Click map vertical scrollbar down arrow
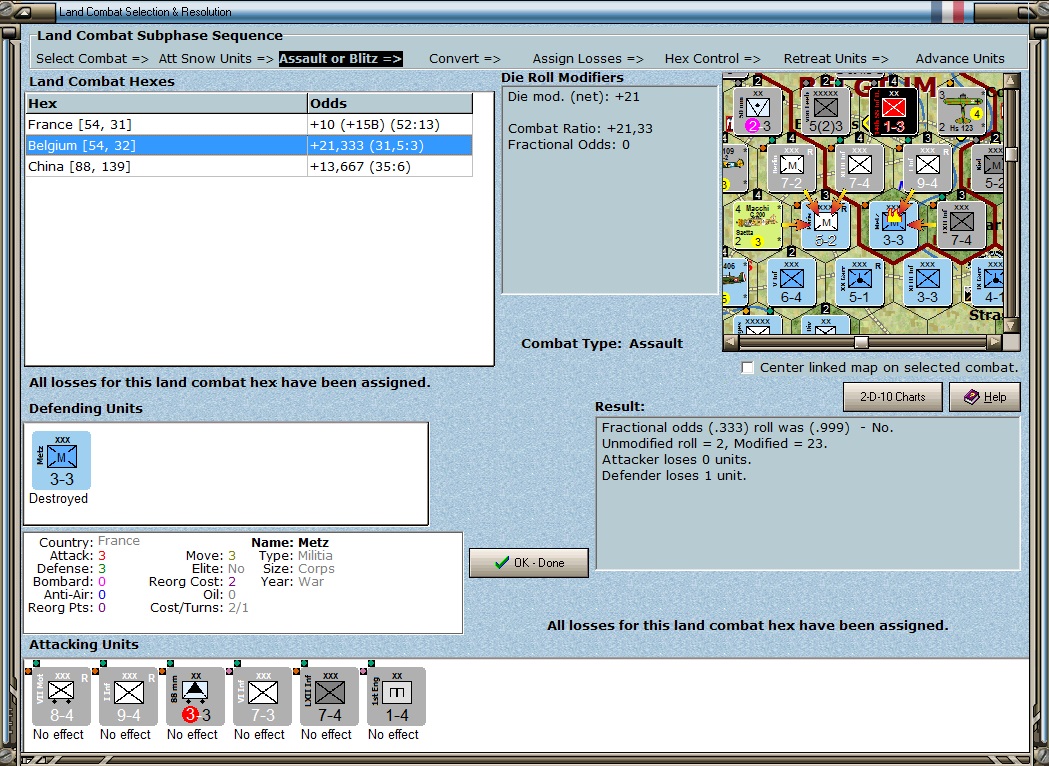1049x766 pixels. point(1011,325)
